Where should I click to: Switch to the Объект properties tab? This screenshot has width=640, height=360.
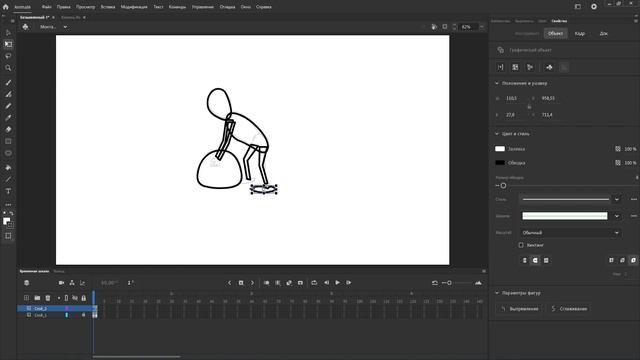pos(556,33)
